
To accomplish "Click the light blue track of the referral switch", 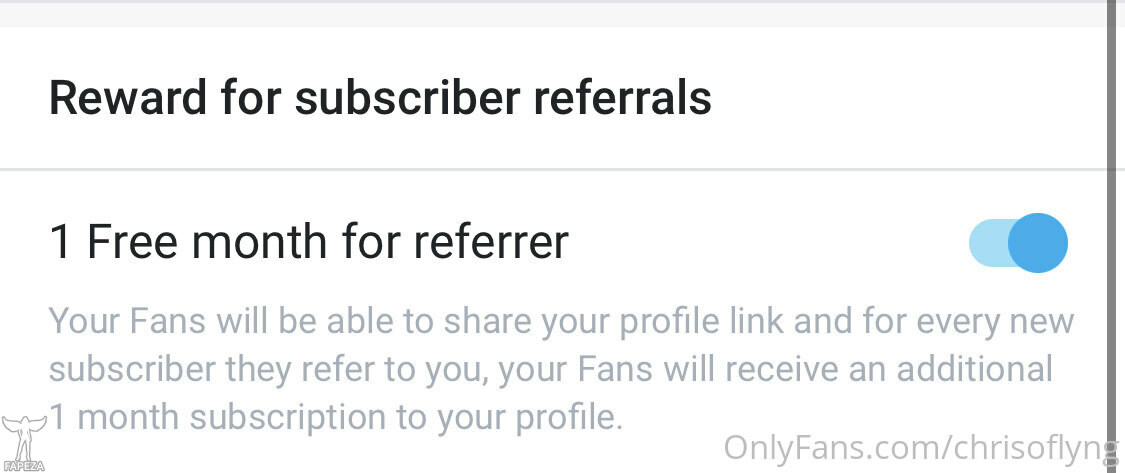I will (x=986, y=243).
